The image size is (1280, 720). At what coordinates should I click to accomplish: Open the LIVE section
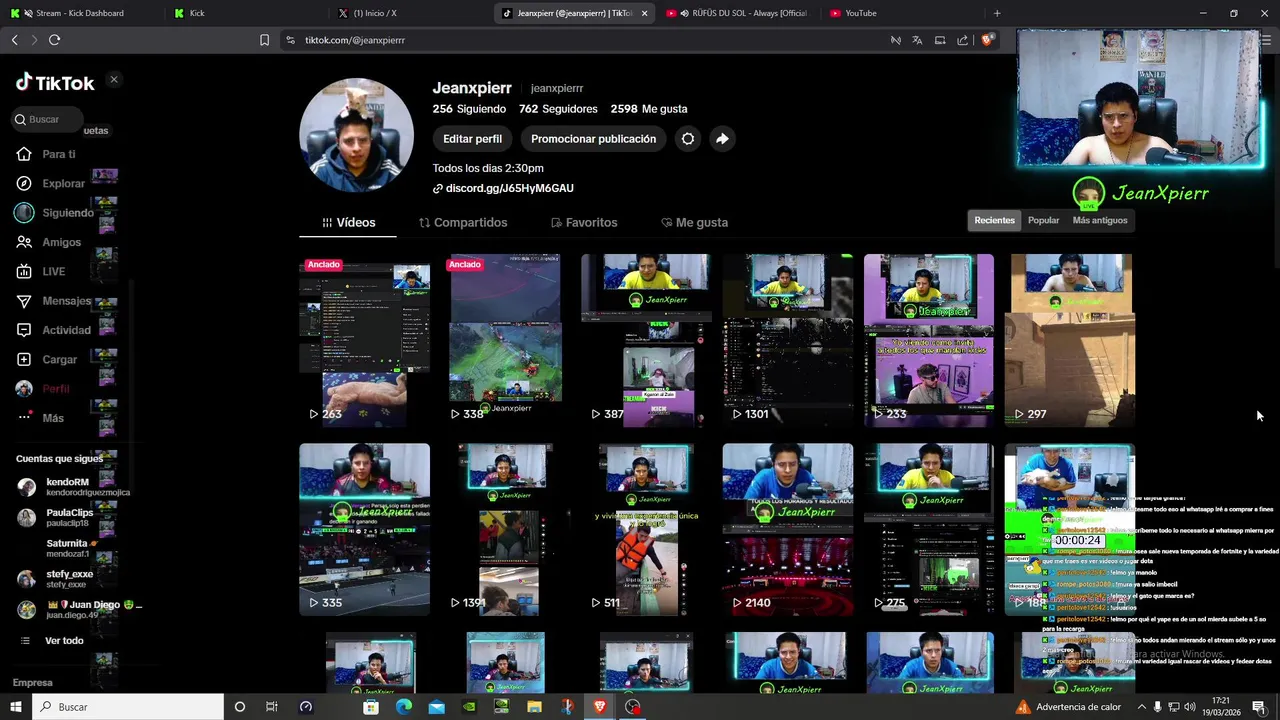pos(53,271)
